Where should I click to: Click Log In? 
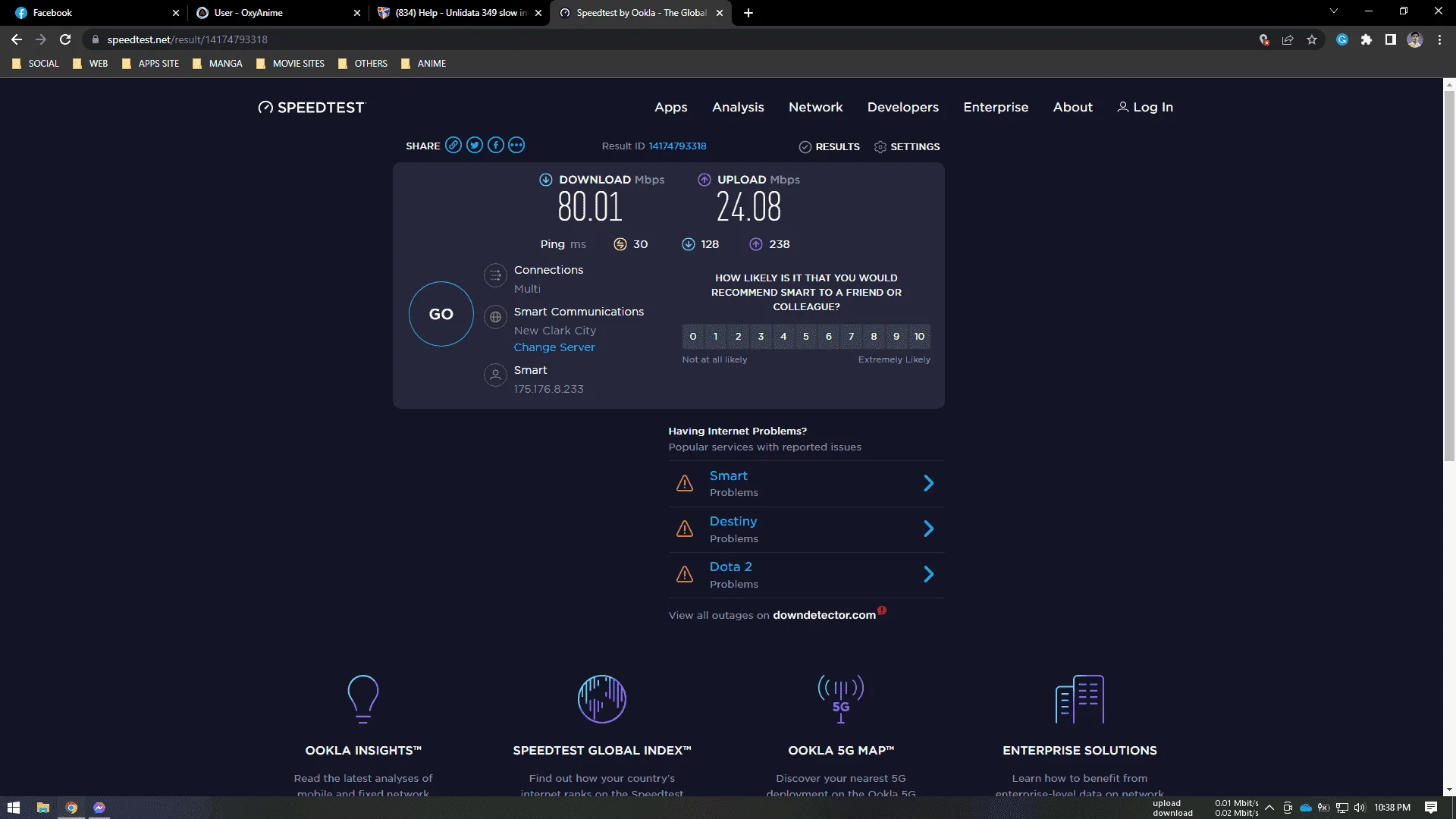pyautogui.click(x=1145, y=108)
